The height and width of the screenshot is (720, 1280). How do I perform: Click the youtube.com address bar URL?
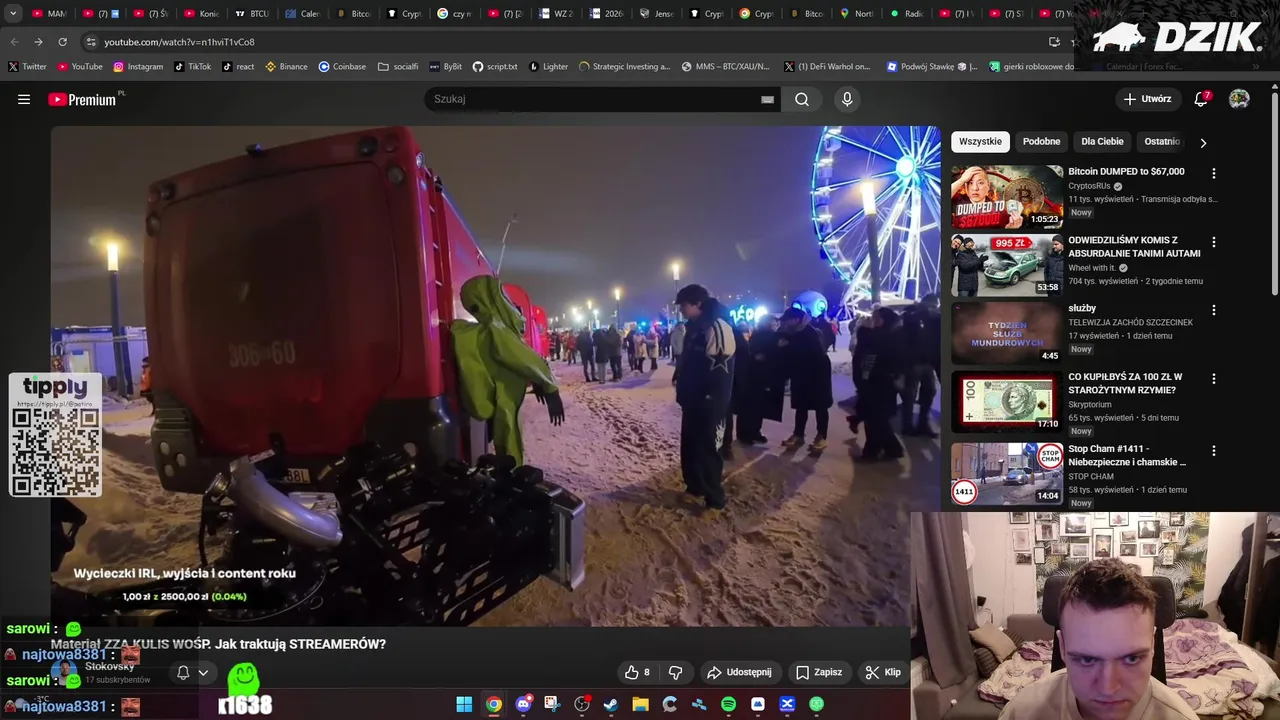179,42
